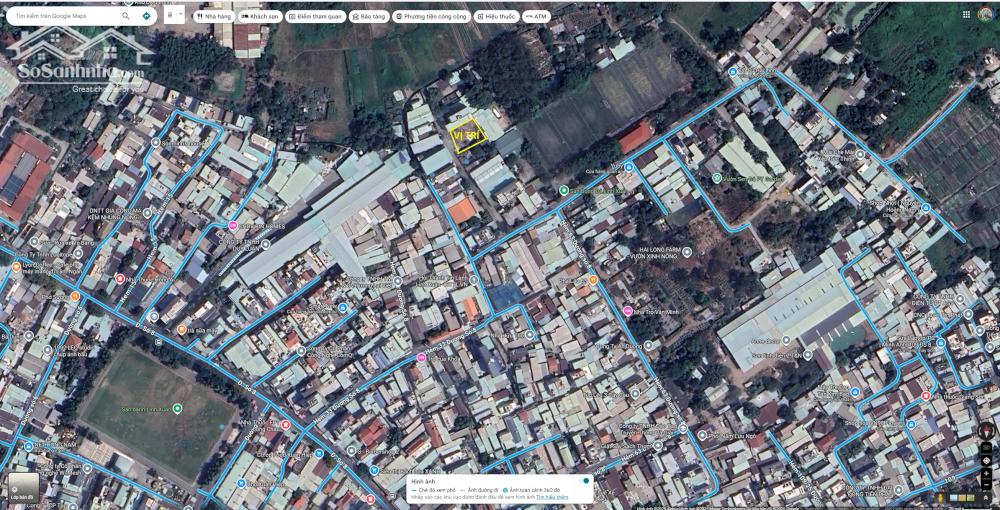Open directions via blue arrow icon
The image size is (1000, 510).
(x=147, y=16)
